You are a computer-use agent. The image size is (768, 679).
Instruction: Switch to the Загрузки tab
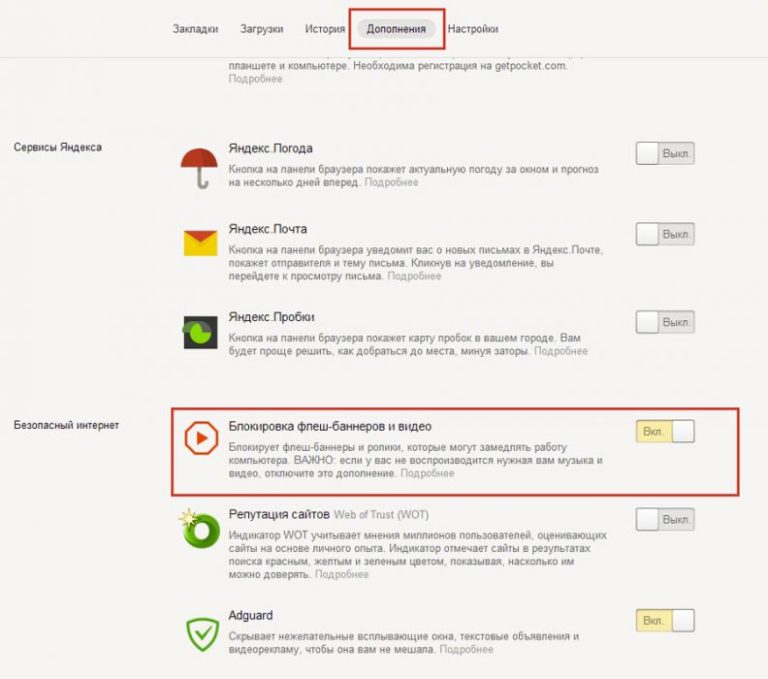tap(262, 29)
